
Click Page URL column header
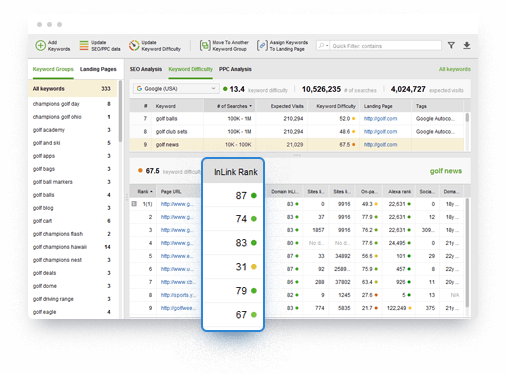pos(179,191)
